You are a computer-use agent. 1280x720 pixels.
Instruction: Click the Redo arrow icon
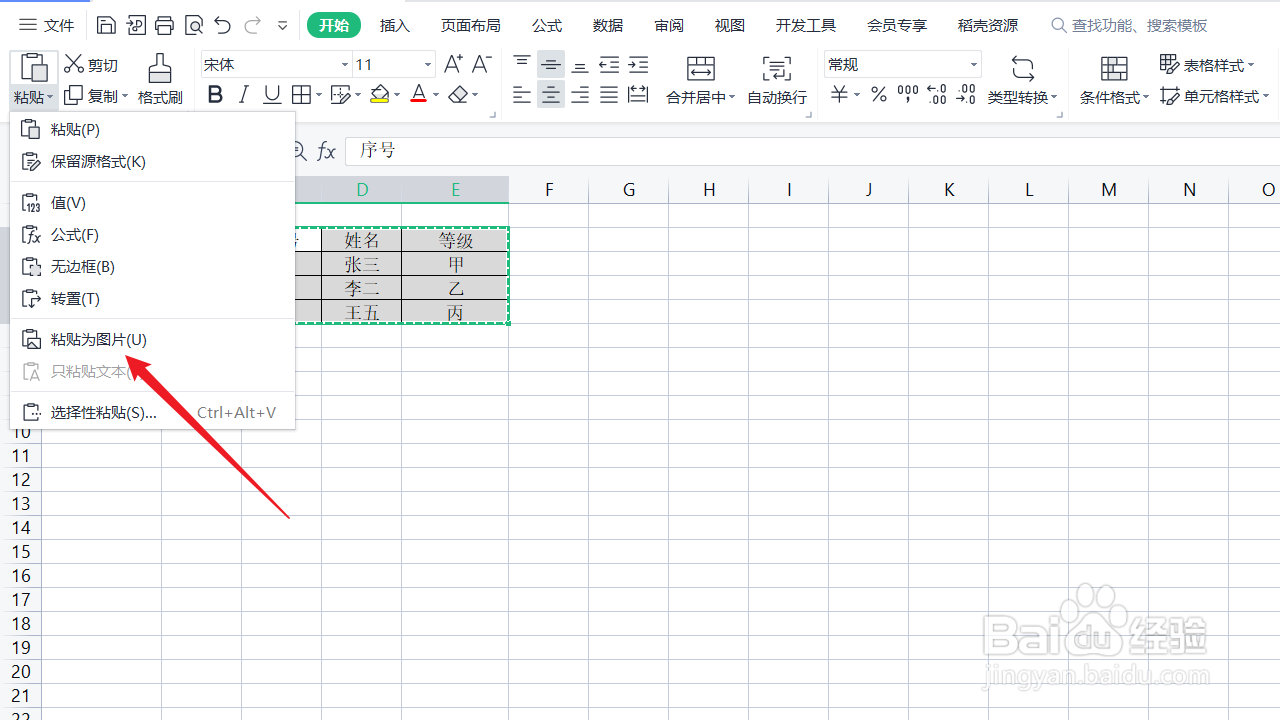(x=252, y=25)
